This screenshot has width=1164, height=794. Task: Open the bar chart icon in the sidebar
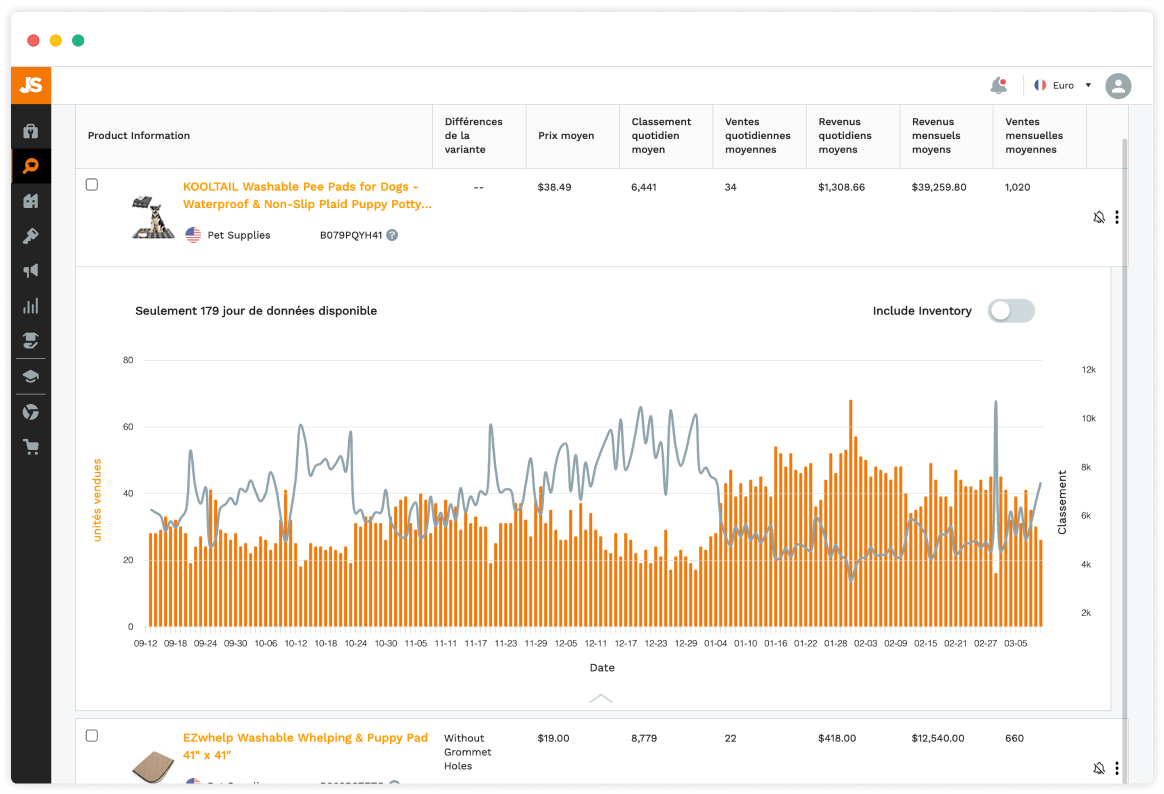[x=30, y=306]
